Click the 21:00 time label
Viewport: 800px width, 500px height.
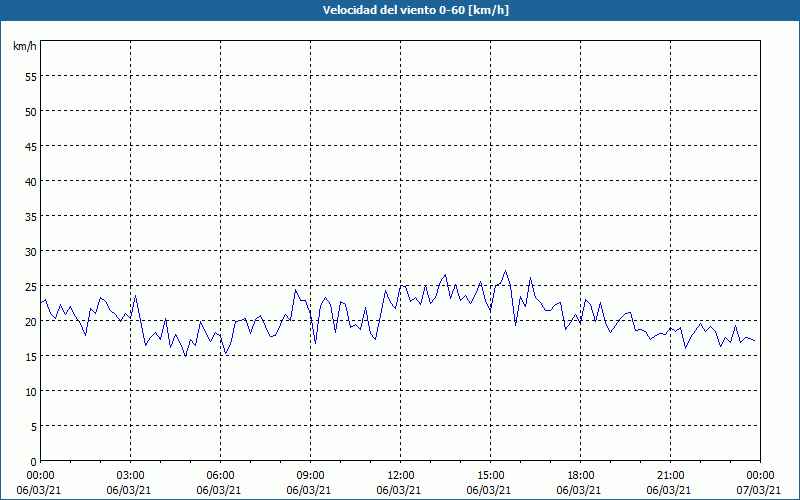(670, 476)
